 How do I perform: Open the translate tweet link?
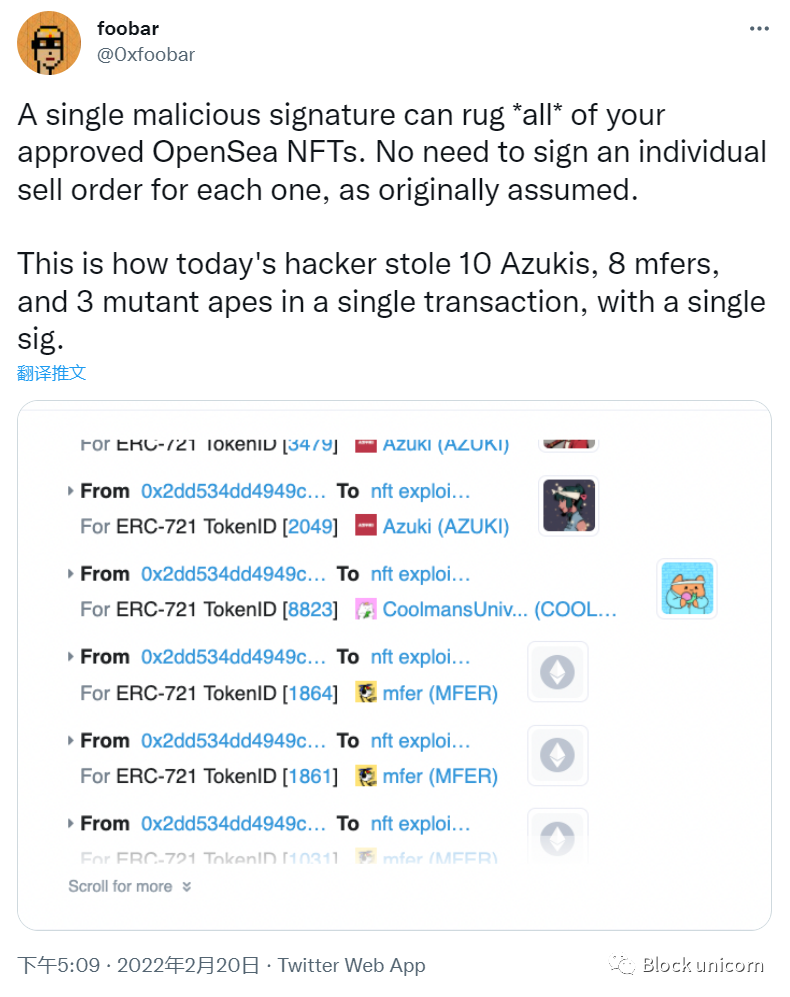coord(52,373)
